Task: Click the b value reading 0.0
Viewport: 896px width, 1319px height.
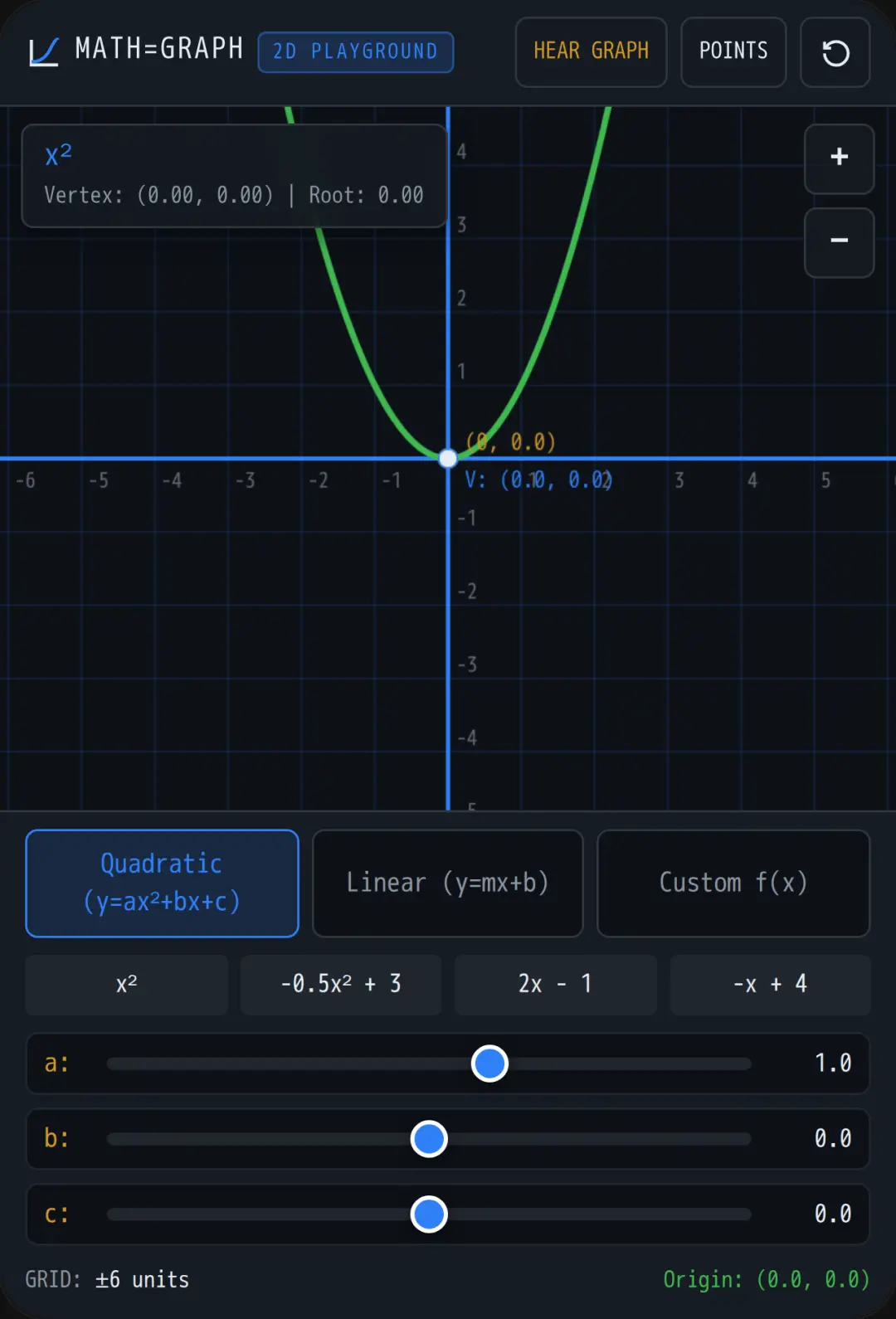Action: point(833,1139)
